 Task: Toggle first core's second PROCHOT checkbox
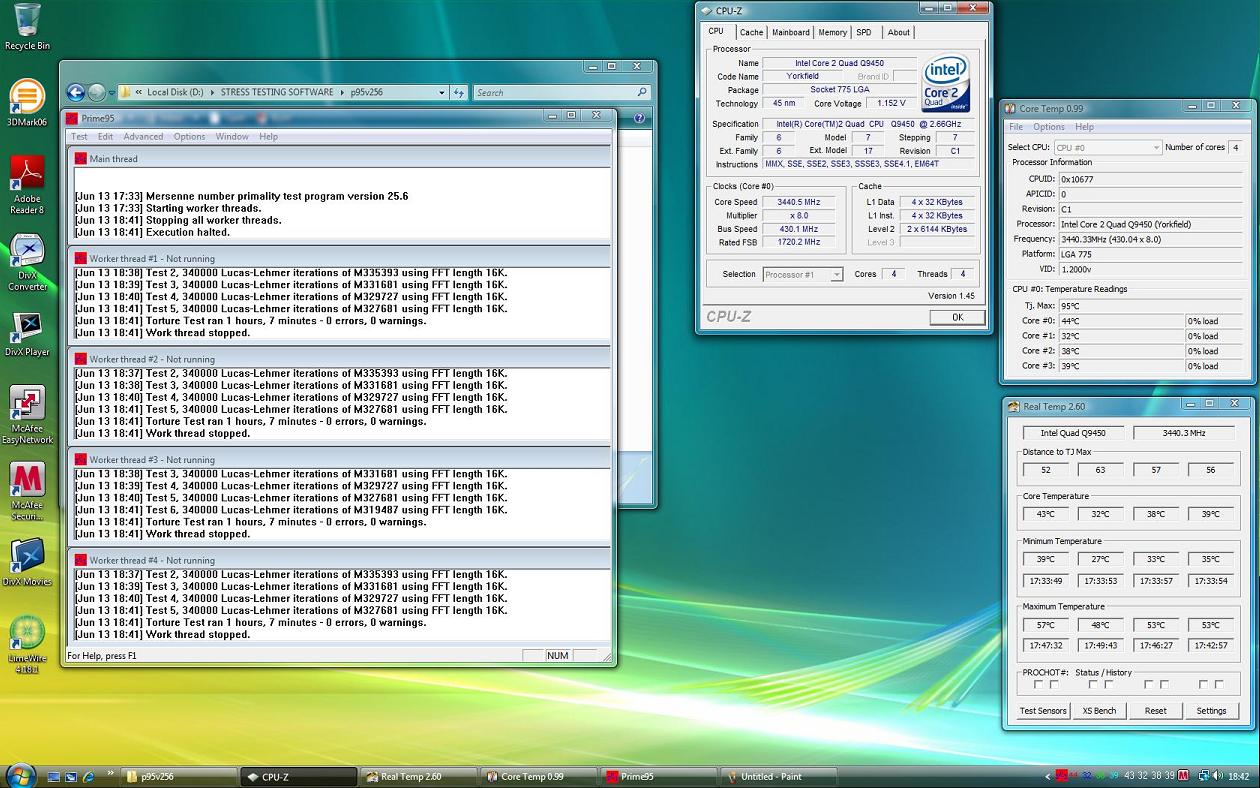(1054, 684)
